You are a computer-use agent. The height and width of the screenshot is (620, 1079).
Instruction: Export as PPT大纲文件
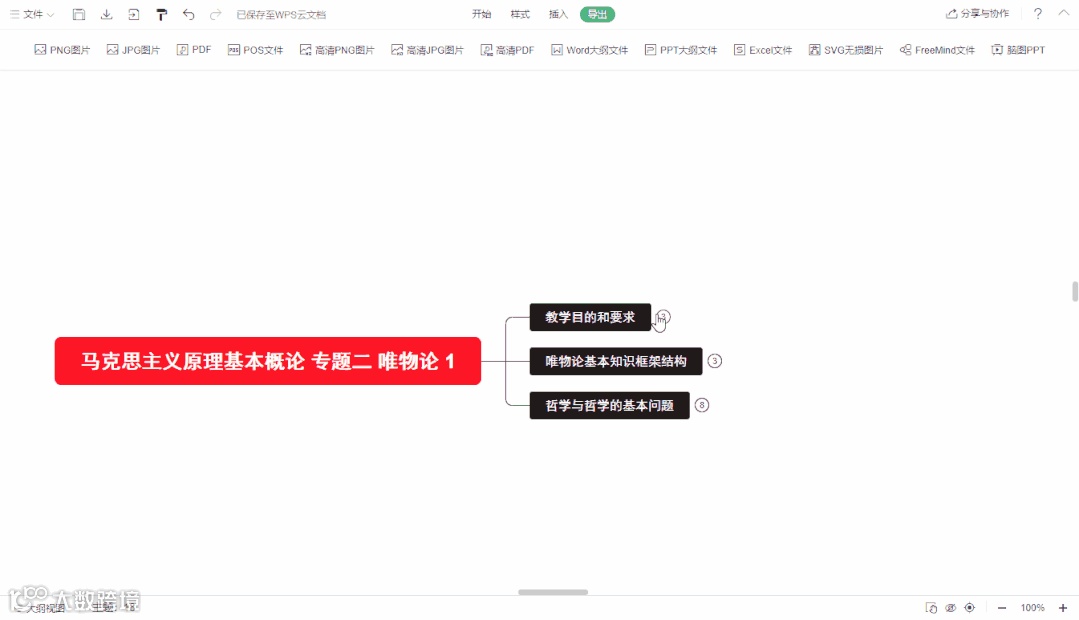click(681, 50)
